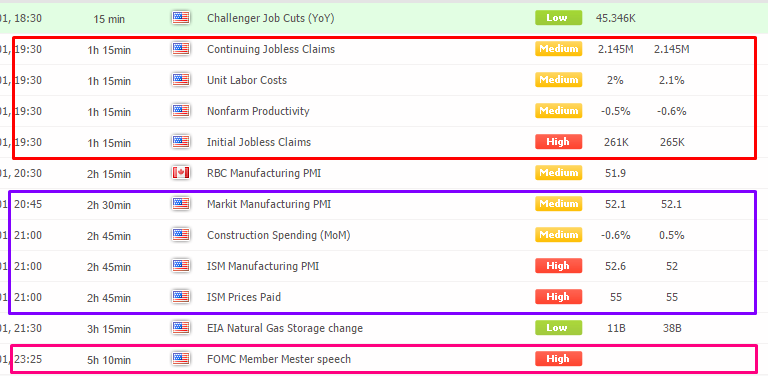This screenshot has height=376, width=768.
Task: Click the Low badge on Challenger Job Cuts
Action: 558,18
